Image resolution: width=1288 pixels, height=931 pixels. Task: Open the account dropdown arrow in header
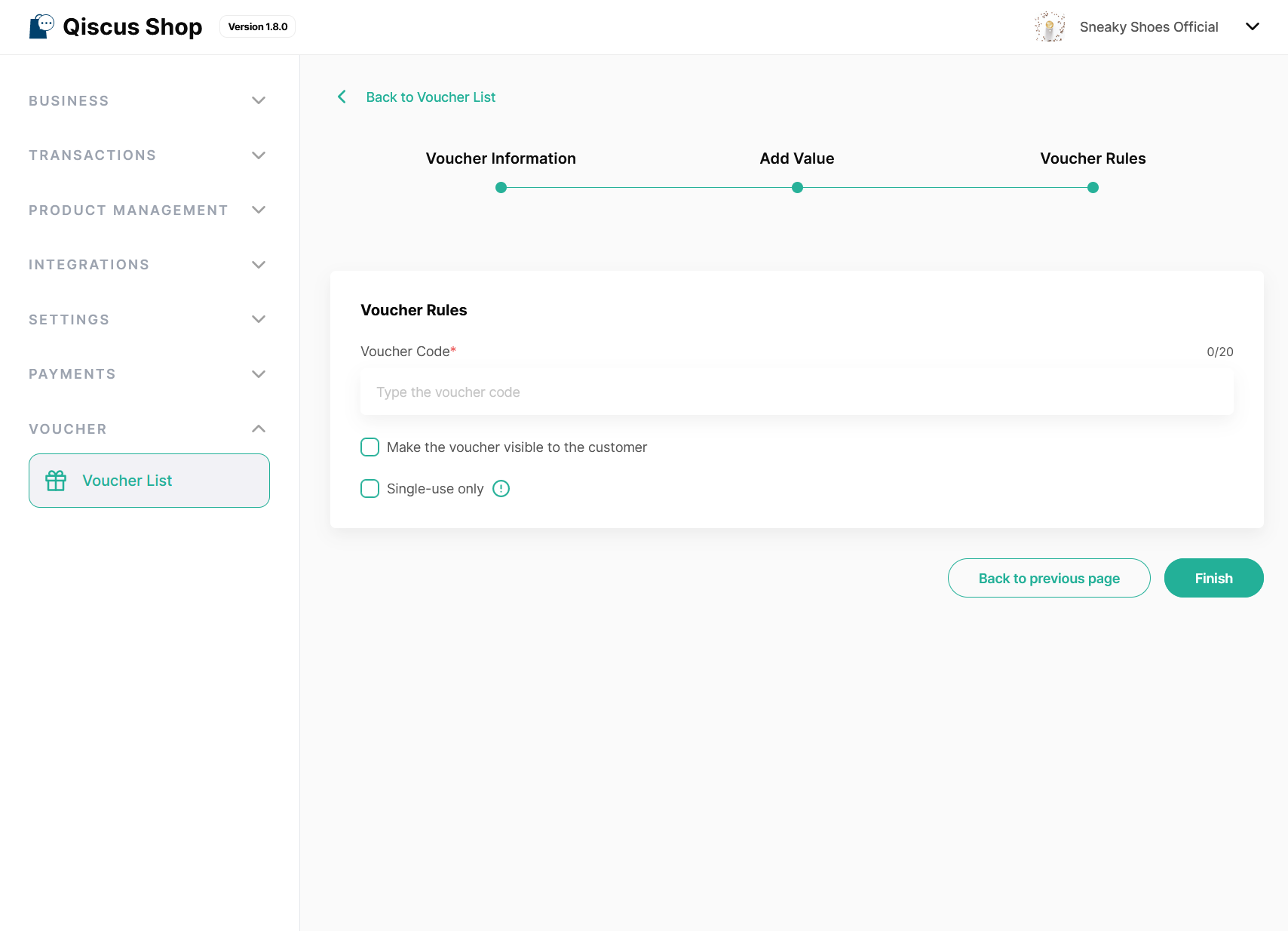[x=1252, y=27]
